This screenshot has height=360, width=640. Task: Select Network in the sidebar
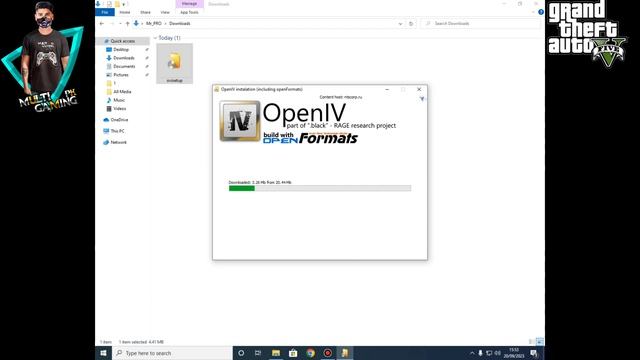click(x=118, y=142)
